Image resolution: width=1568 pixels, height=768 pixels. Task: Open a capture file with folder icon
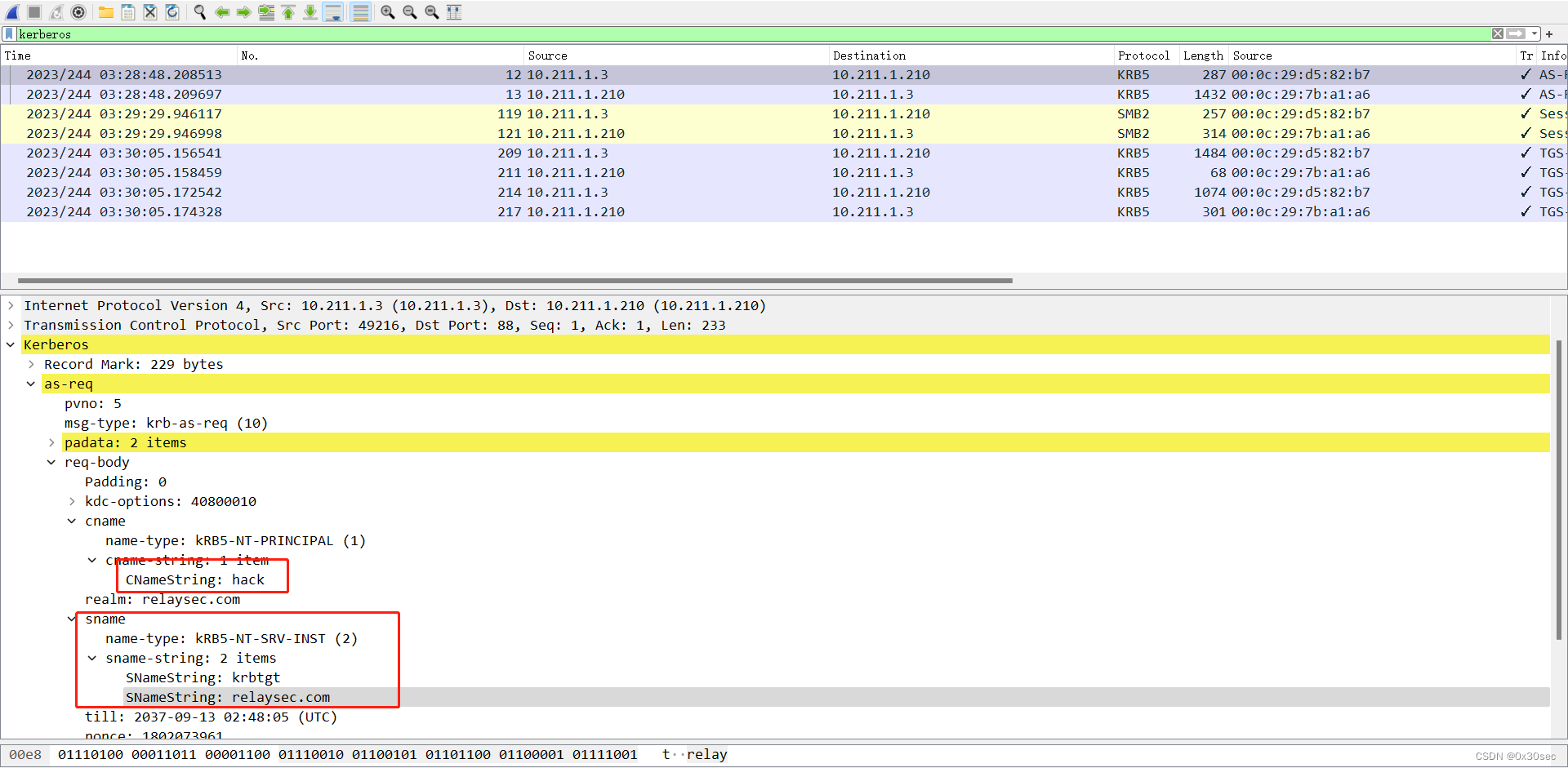pos(106,12)
